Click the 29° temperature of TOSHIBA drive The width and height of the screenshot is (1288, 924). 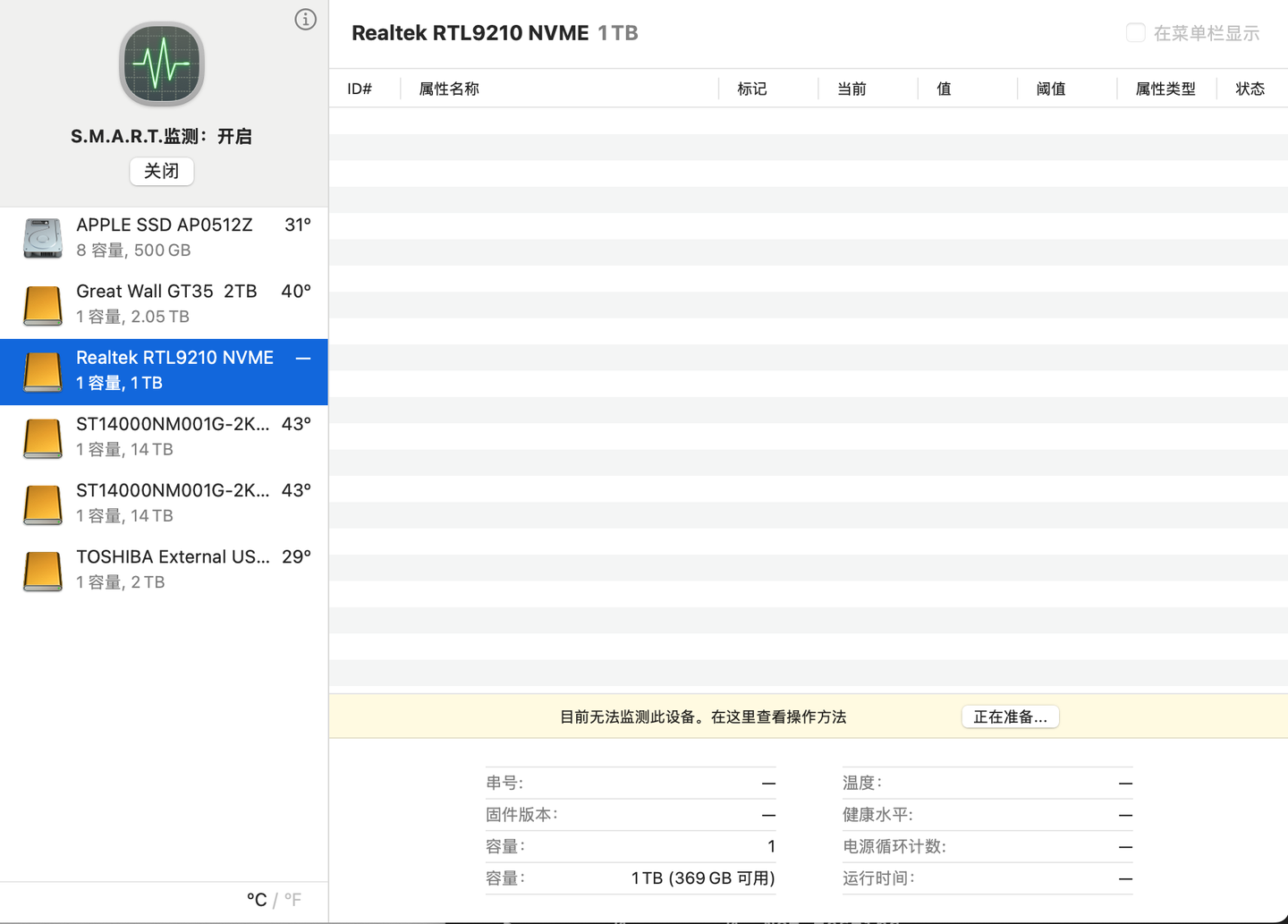(296, 557)
